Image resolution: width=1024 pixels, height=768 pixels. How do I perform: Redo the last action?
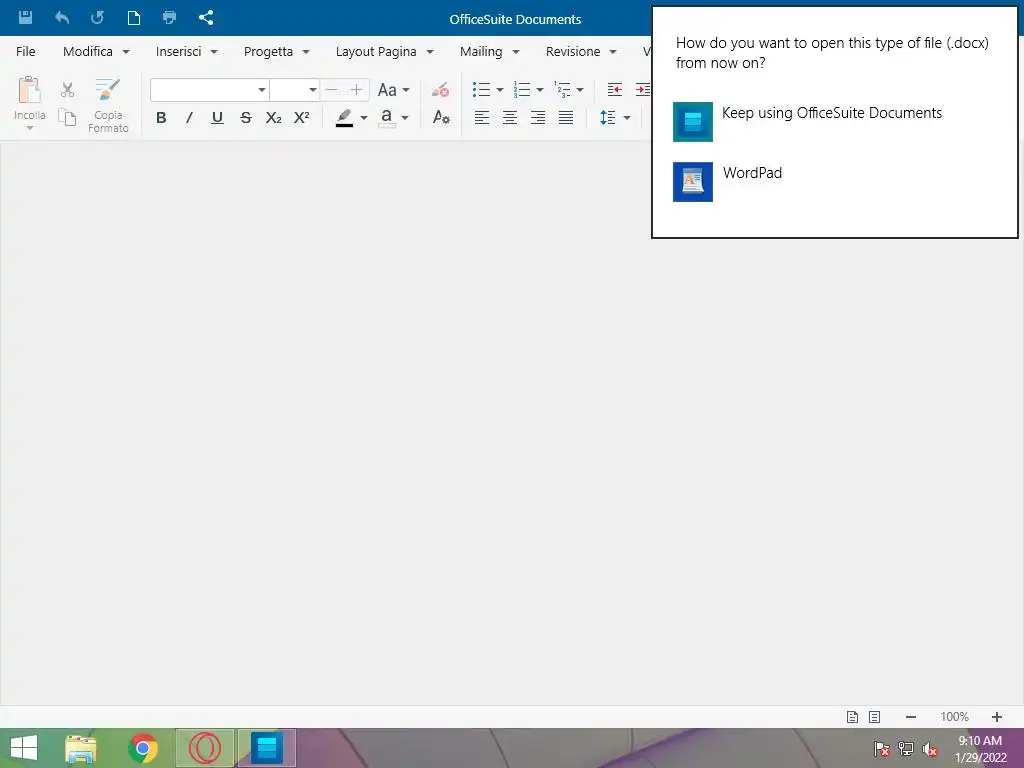[x=97, y=18]
